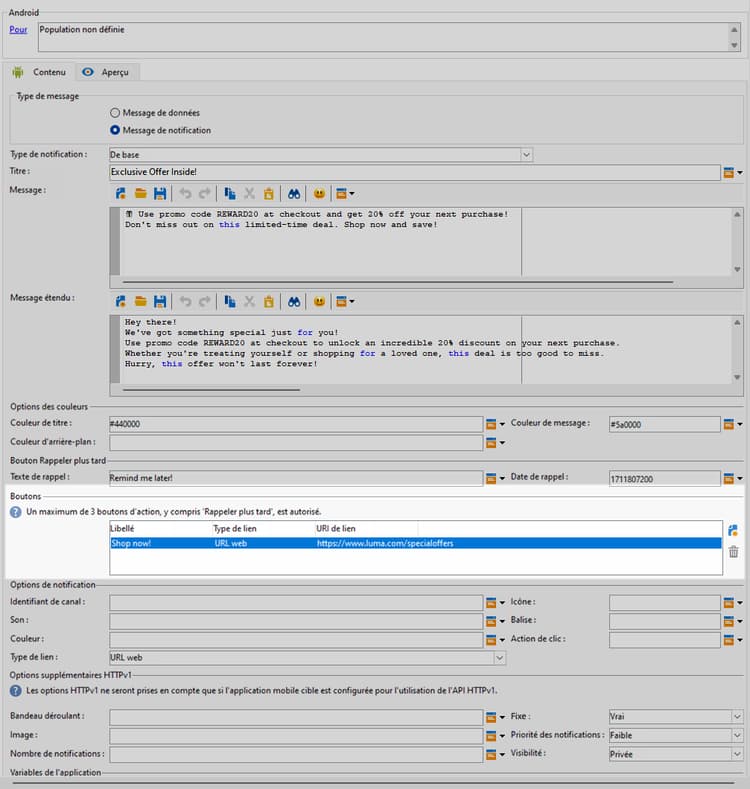Open emoji picker in Message étendu toolbar
The image size is (750, 789).
[319, 301]
